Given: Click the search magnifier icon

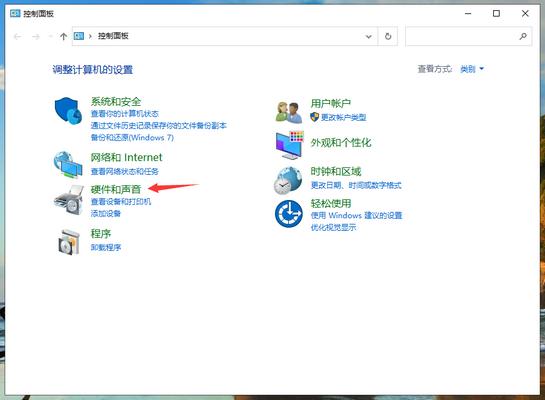Looking at the screenshot, I should tap(523, 36).
